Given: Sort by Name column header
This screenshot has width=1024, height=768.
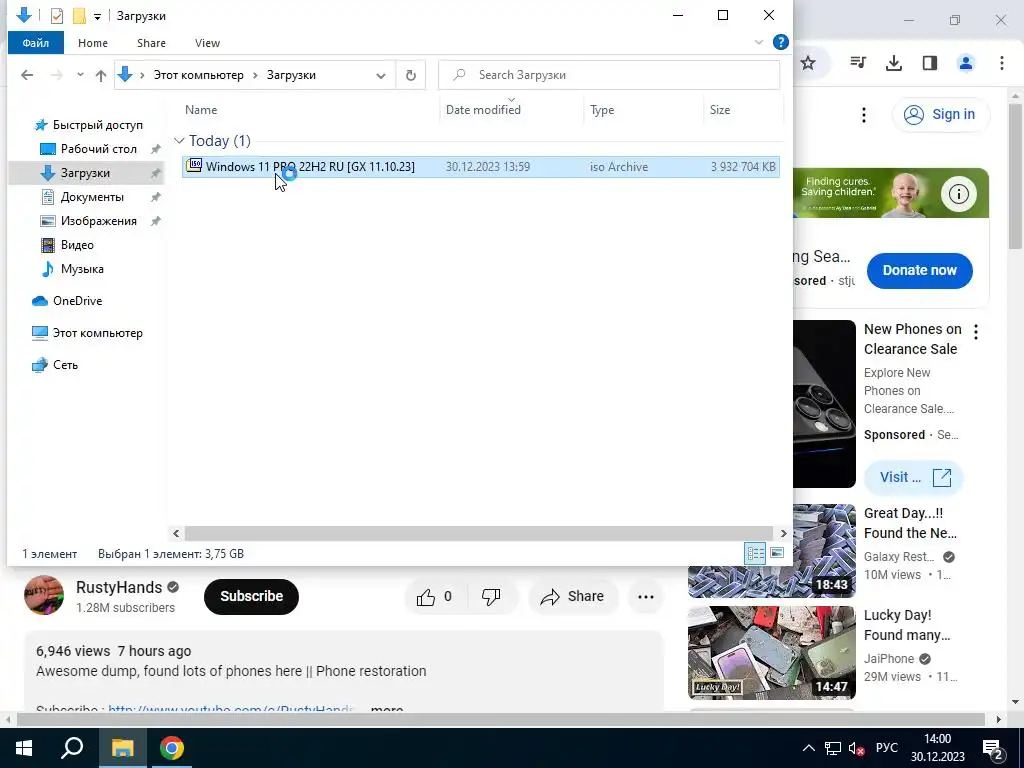Looking at the screenshot, I should [x=201, y=110].
